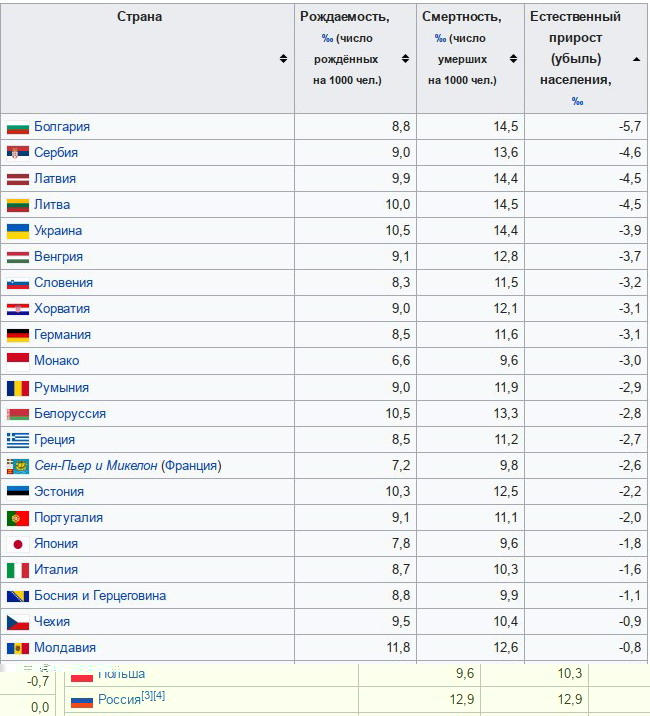Click the Germany flag icon
The image size is (650, 716).
[17, 335]
